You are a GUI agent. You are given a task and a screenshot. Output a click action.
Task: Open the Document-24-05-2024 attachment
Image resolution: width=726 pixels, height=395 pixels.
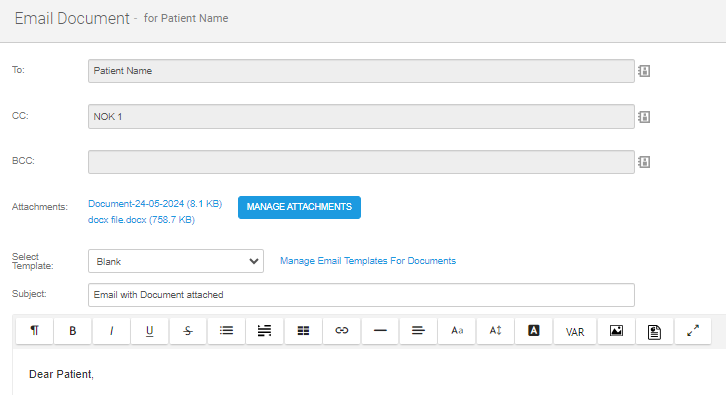click(155, 204)
